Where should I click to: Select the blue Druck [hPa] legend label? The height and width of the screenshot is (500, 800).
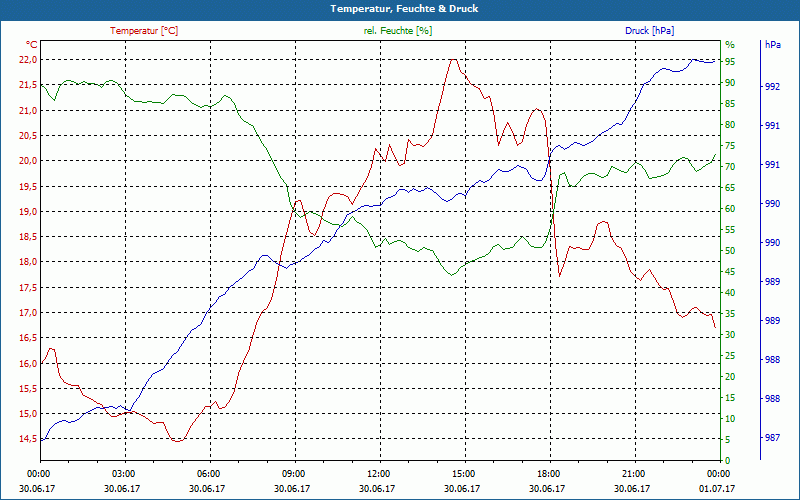(649, 31)
